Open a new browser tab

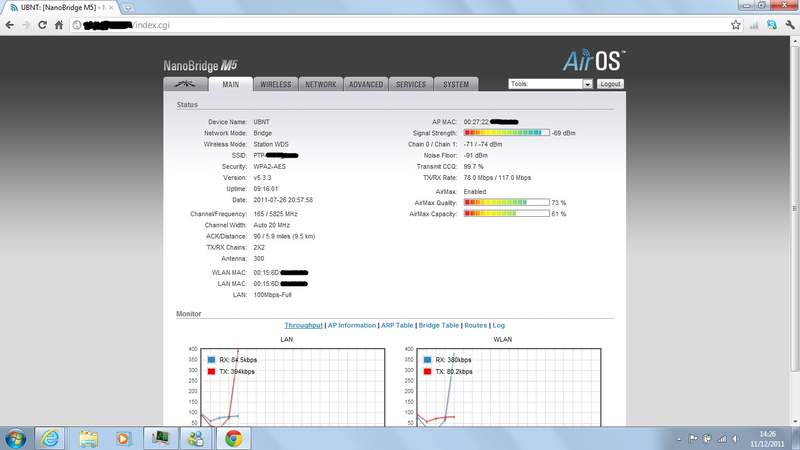pos(128,8)
